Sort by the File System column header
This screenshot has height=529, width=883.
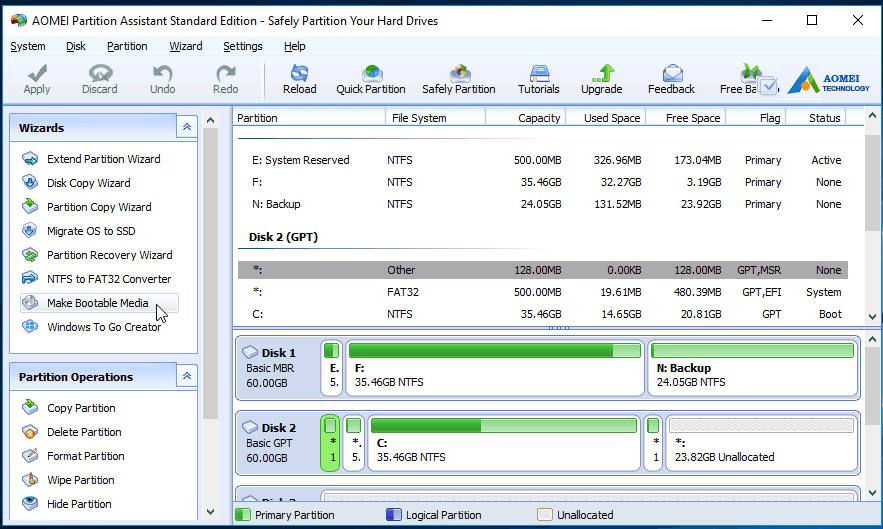(435, 118)
